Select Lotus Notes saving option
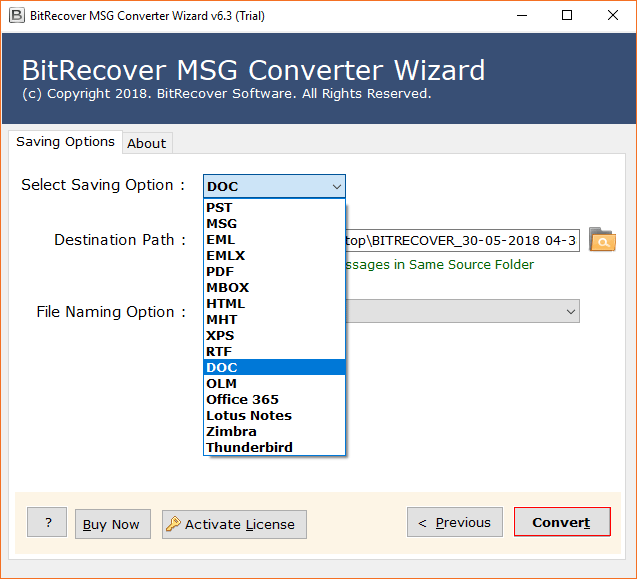The image size is (637, 579). pyautogui.click(x=274, y=415)
